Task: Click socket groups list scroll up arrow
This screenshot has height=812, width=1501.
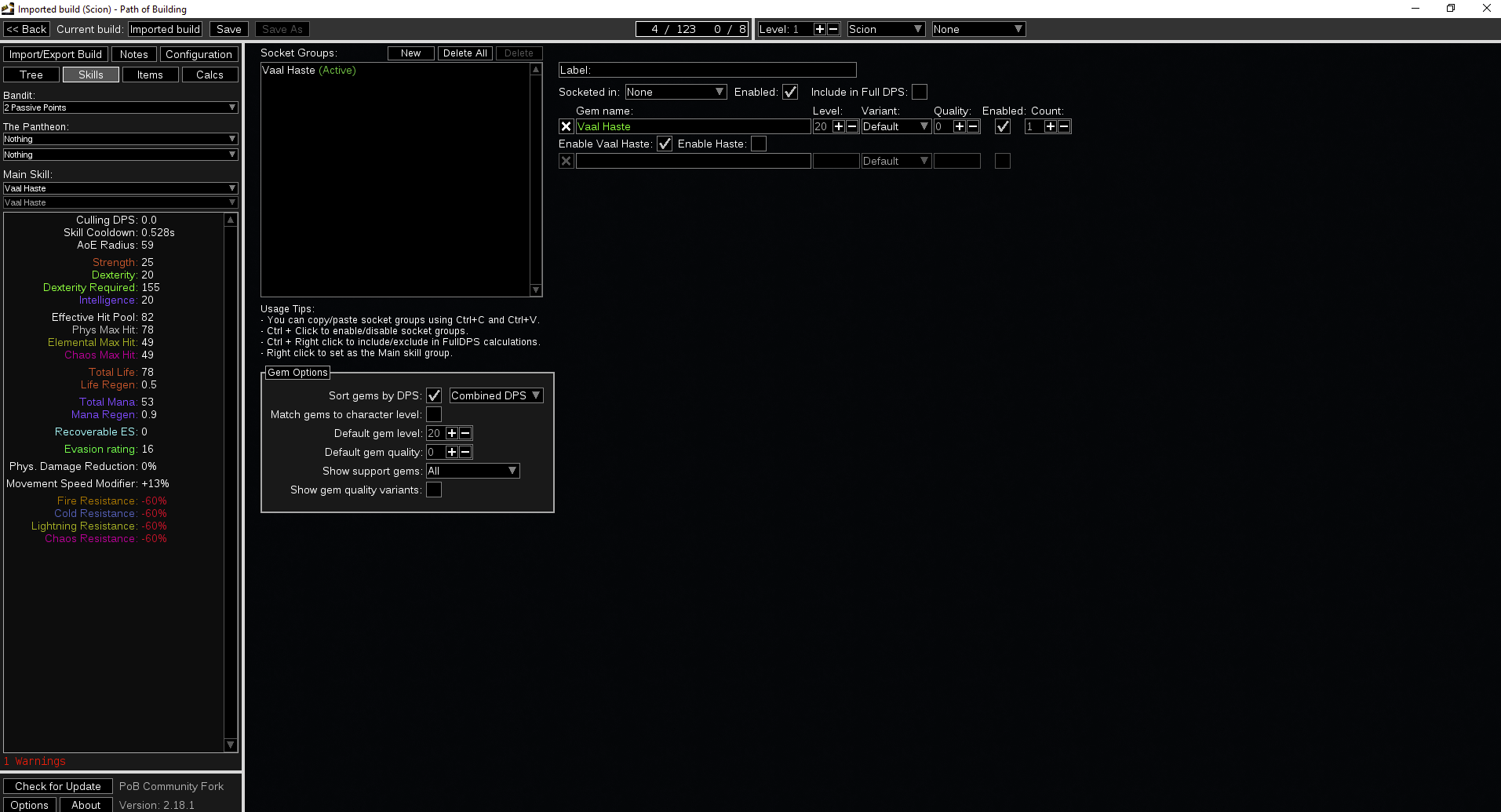Action: click(536, 69)
